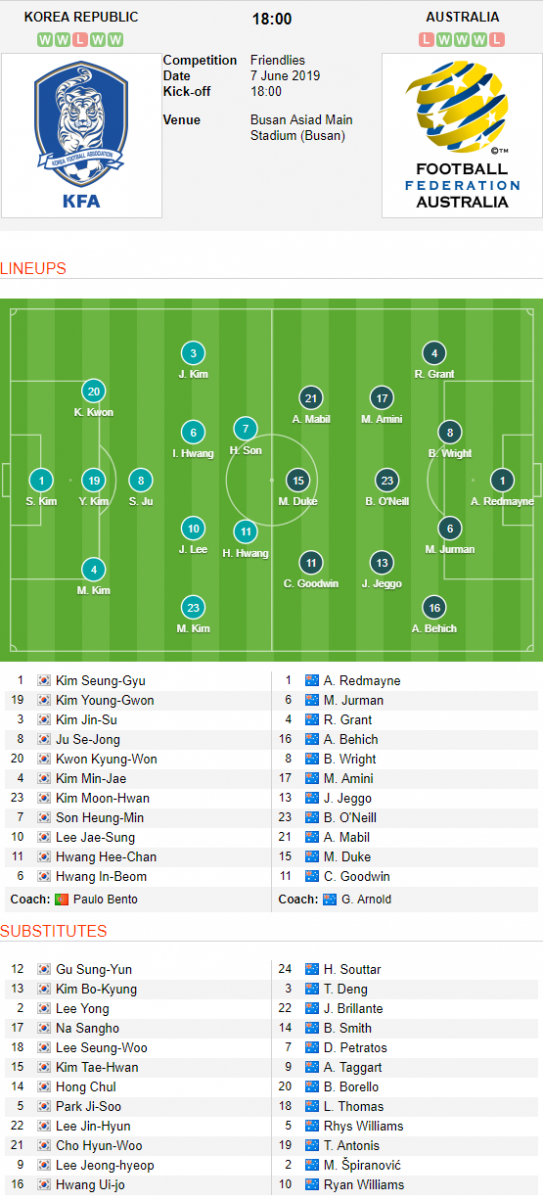Click the Football Federation Australia logo

pyautogui.click(x=462, y=134)
